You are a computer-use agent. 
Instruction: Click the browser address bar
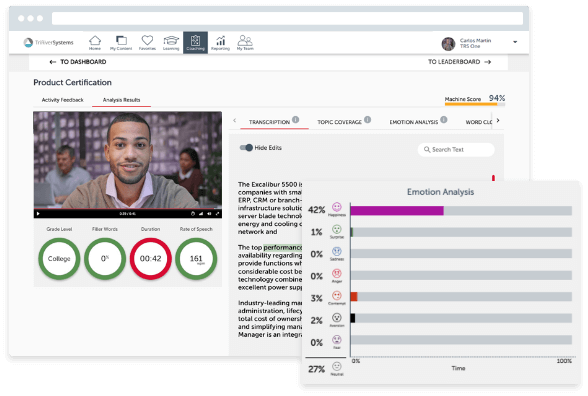(287, 18)
